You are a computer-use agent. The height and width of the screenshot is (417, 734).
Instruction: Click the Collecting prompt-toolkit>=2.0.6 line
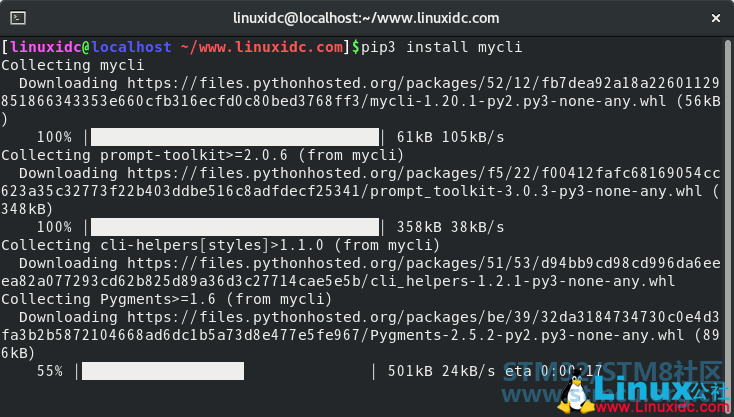[202, 155]
